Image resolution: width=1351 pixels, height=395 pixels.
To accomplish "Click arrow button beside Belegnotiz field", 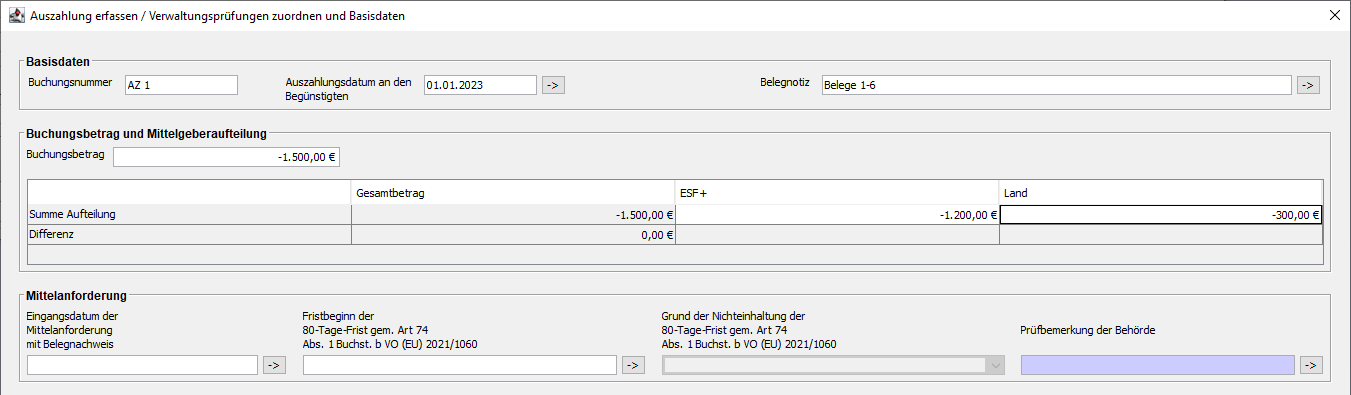I will point(1308,85).
